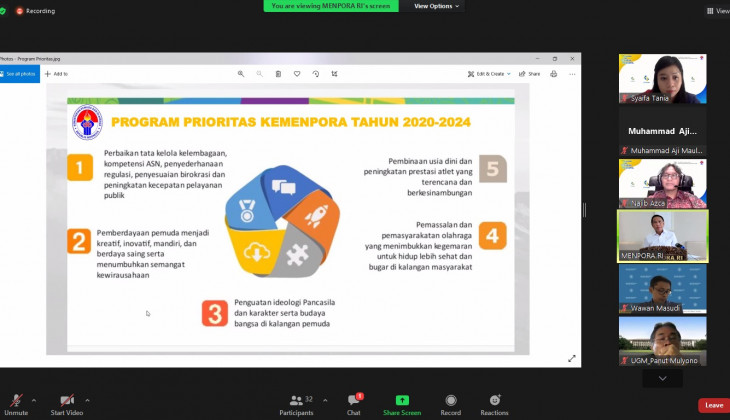Expand audio options arrow beside Unmute

[34, 400]
